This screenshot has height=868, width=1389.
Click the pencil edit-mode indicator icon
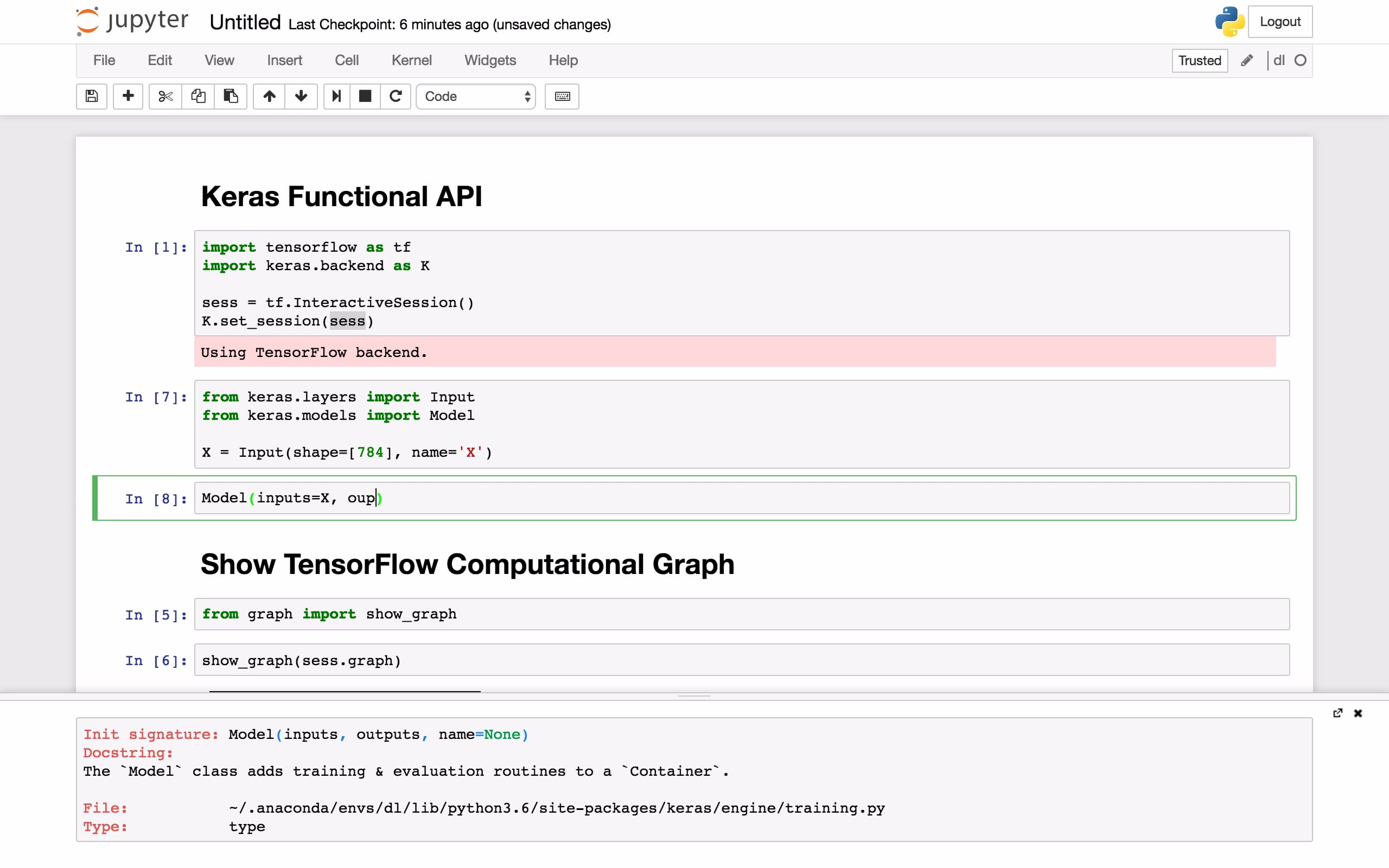point(1247,60)
